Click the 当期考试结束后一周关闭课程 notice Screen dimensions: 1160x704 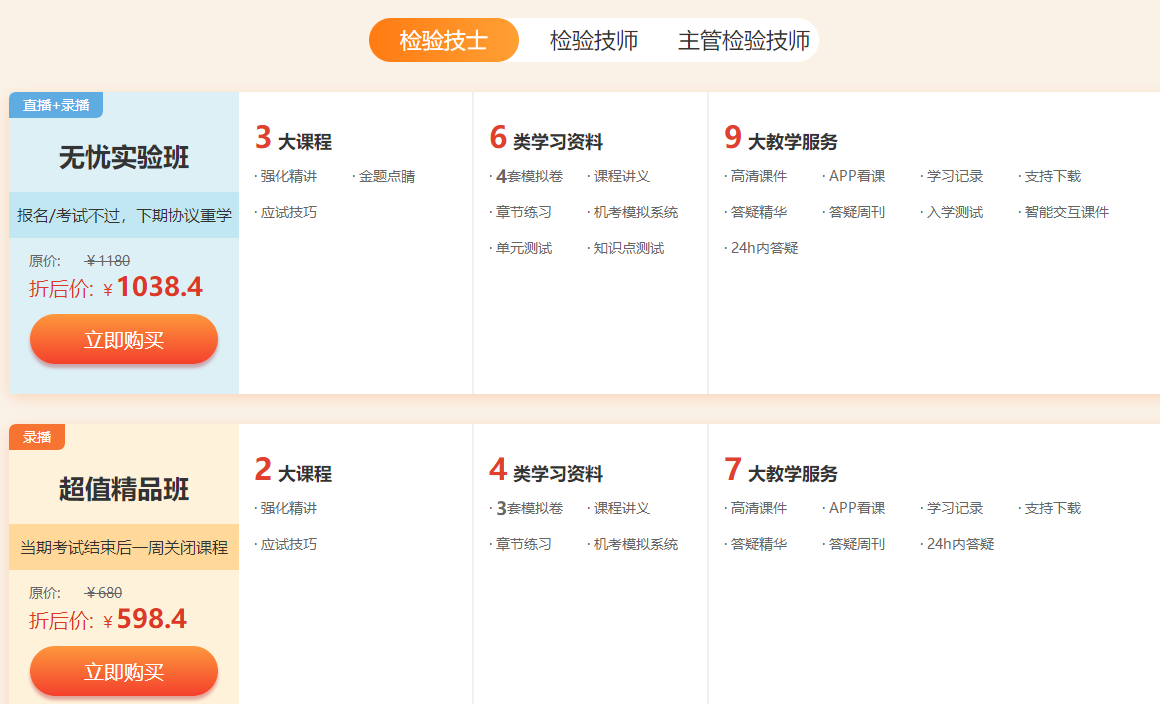click(124, 547)
